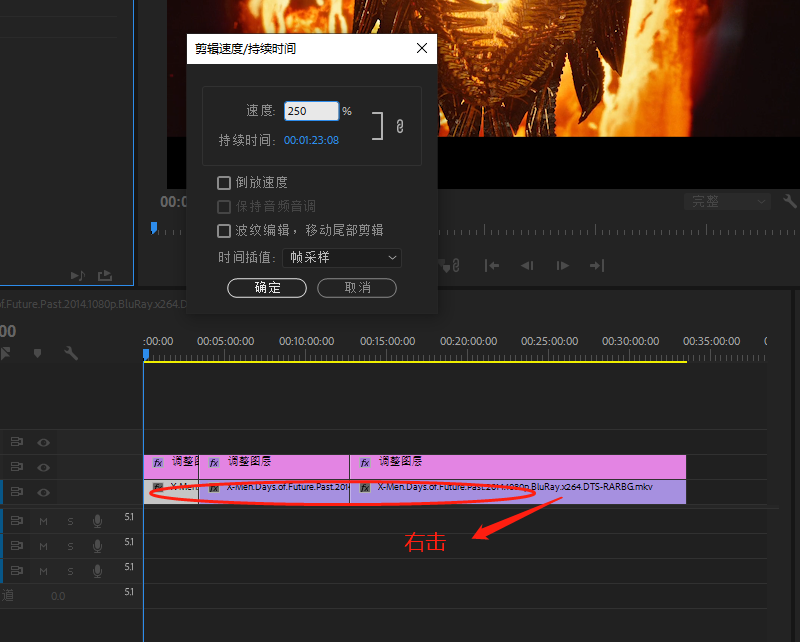Viewport: 800px width, 642px height.
Task: Step back one frame in Program monitor
Action: click(527, 265)
